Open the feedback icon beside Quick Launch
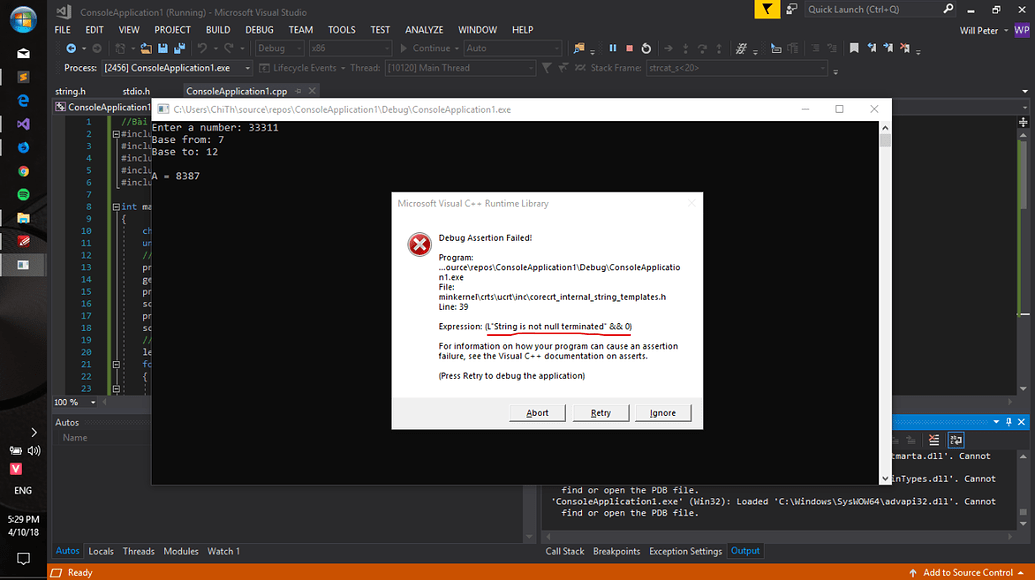This screenshot has width=1035, height=580. coord(791,9)
